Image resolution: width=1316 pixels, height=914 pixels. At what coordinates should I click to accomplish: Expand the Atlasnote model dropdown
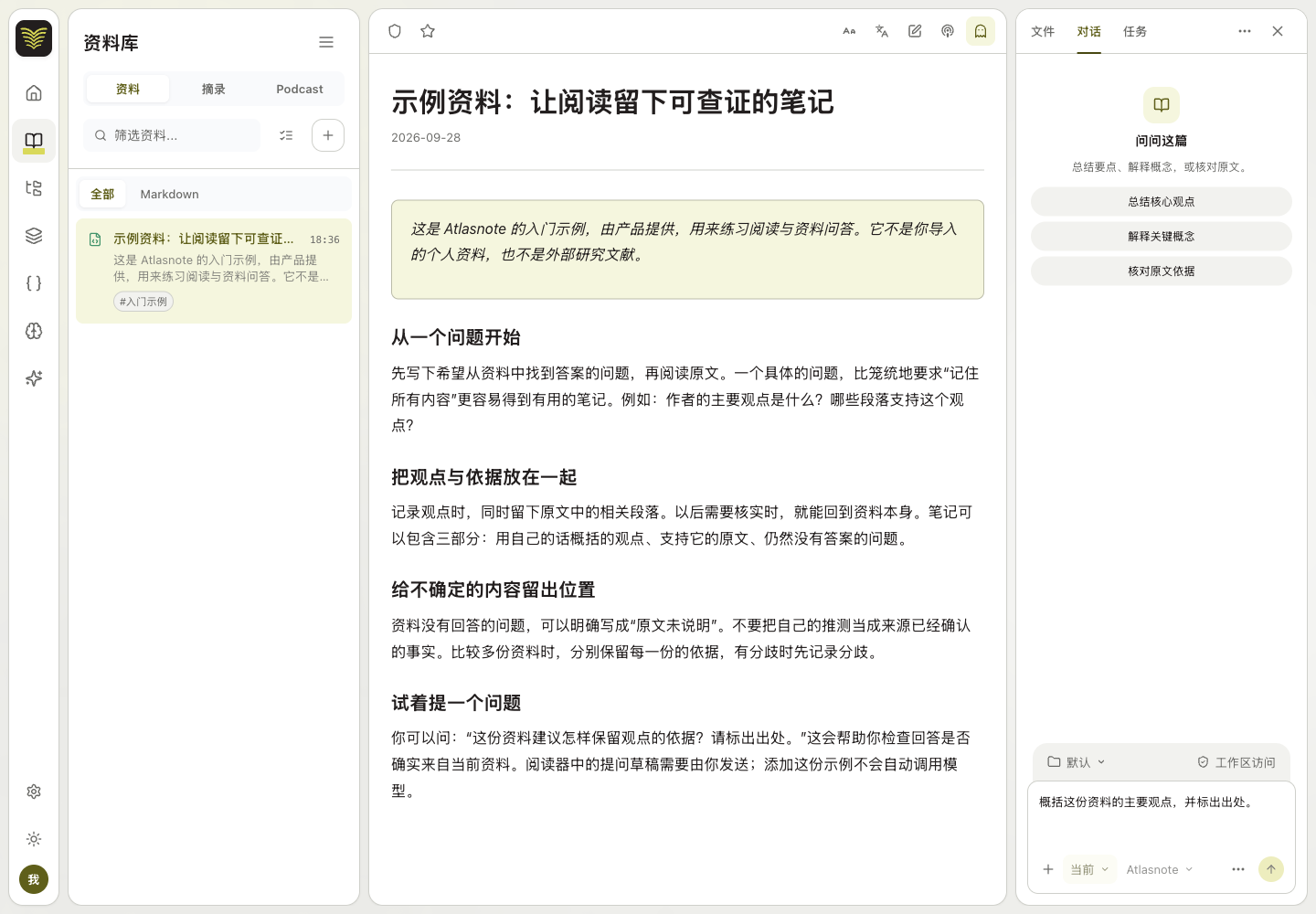(1160, 869)
